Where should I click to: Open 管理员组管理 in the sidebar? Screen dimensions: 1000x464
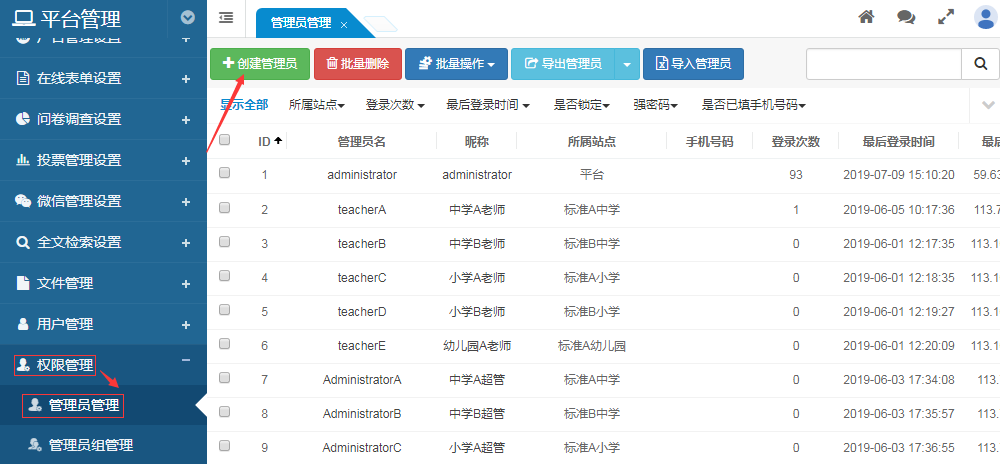click(90, 445)
